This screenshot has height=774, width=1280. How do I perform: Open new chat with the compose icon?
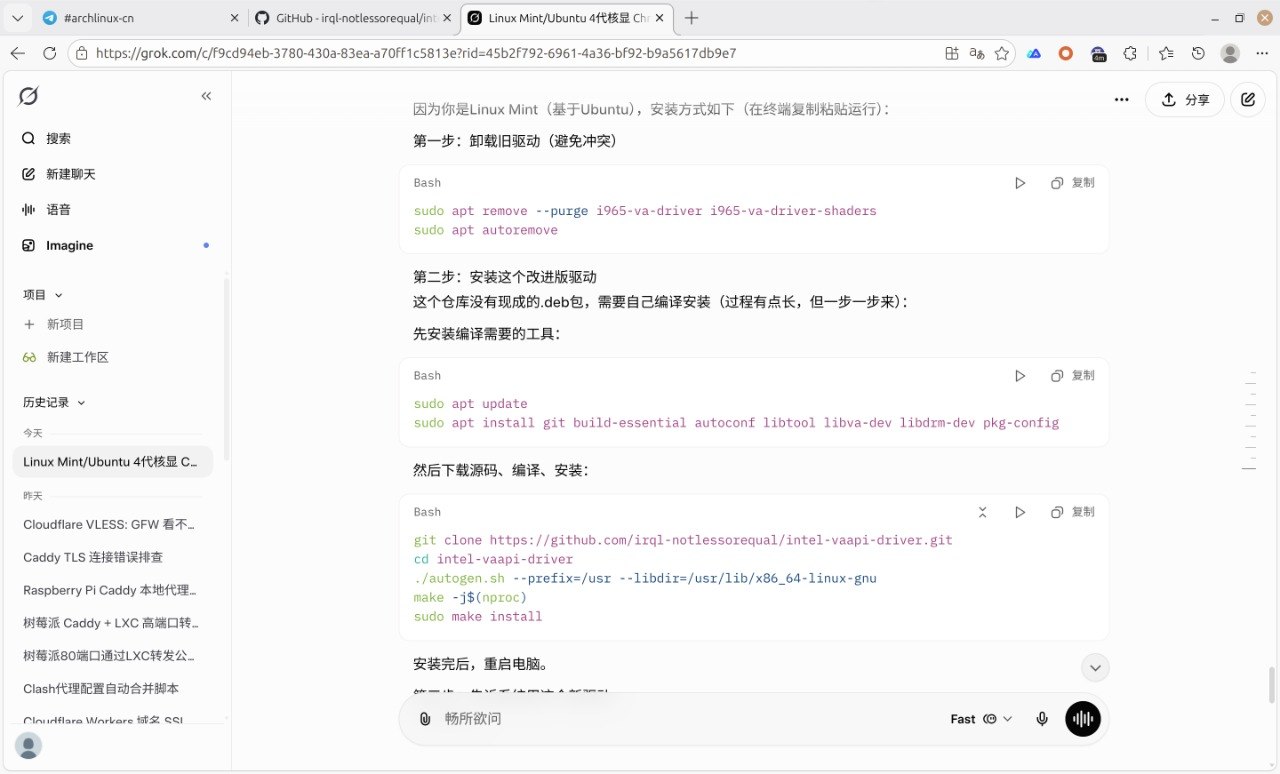coord(1248,100)
